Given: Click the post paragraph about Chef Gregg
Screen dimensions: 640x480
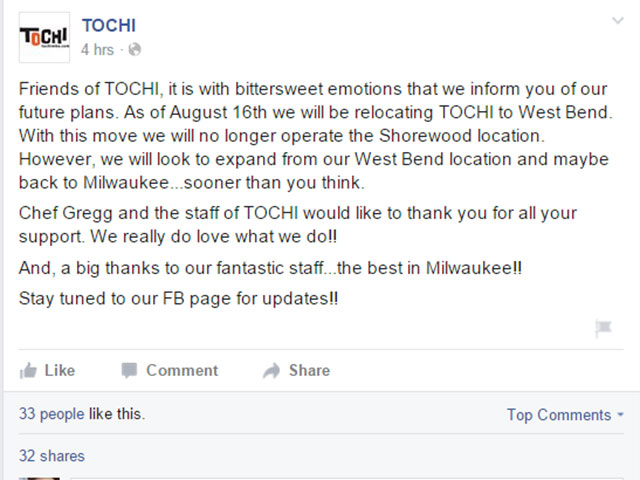Looking at the screenshot, I should [298, 225].
